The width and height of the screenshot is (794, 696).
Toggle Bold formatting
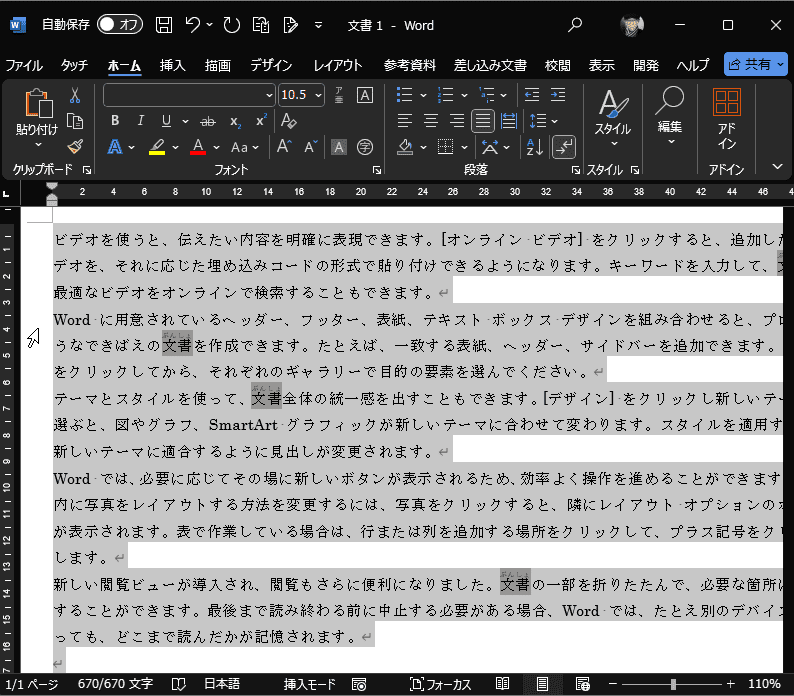pyautogui.click(x=115, y=121)
